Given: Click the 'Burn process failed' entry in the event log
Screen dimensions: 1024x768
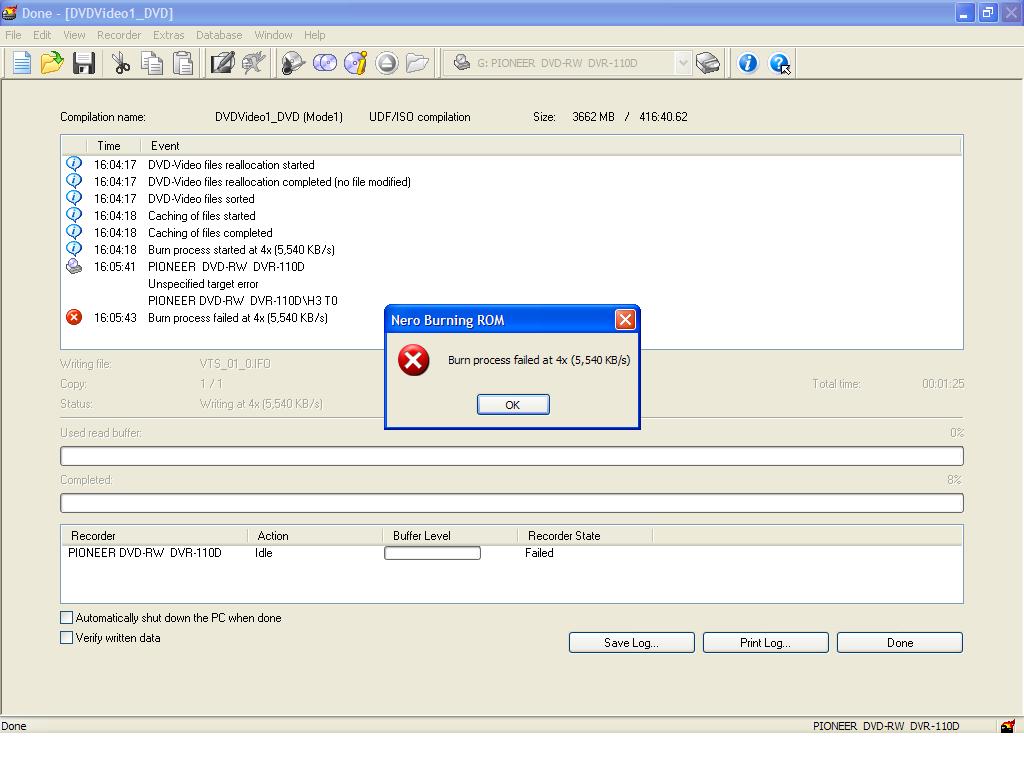Looking at the screenshot, I should click(238, 318).
